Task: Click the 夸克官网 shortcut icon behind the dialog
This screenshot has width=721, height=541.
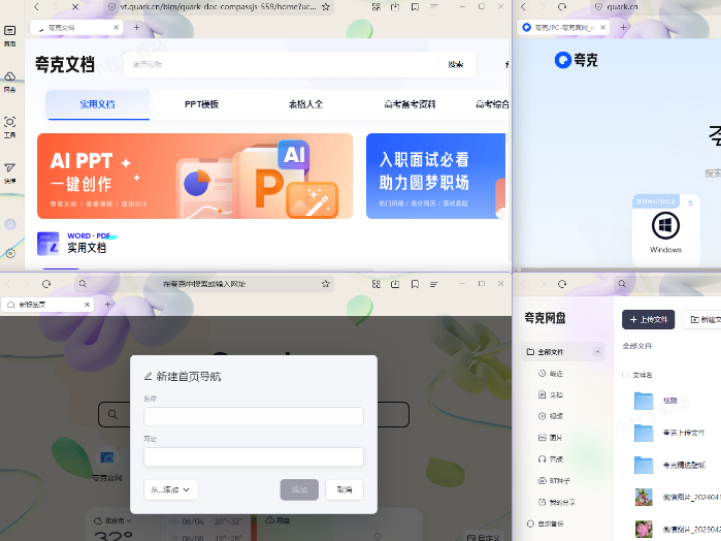Action: [107, 458]
